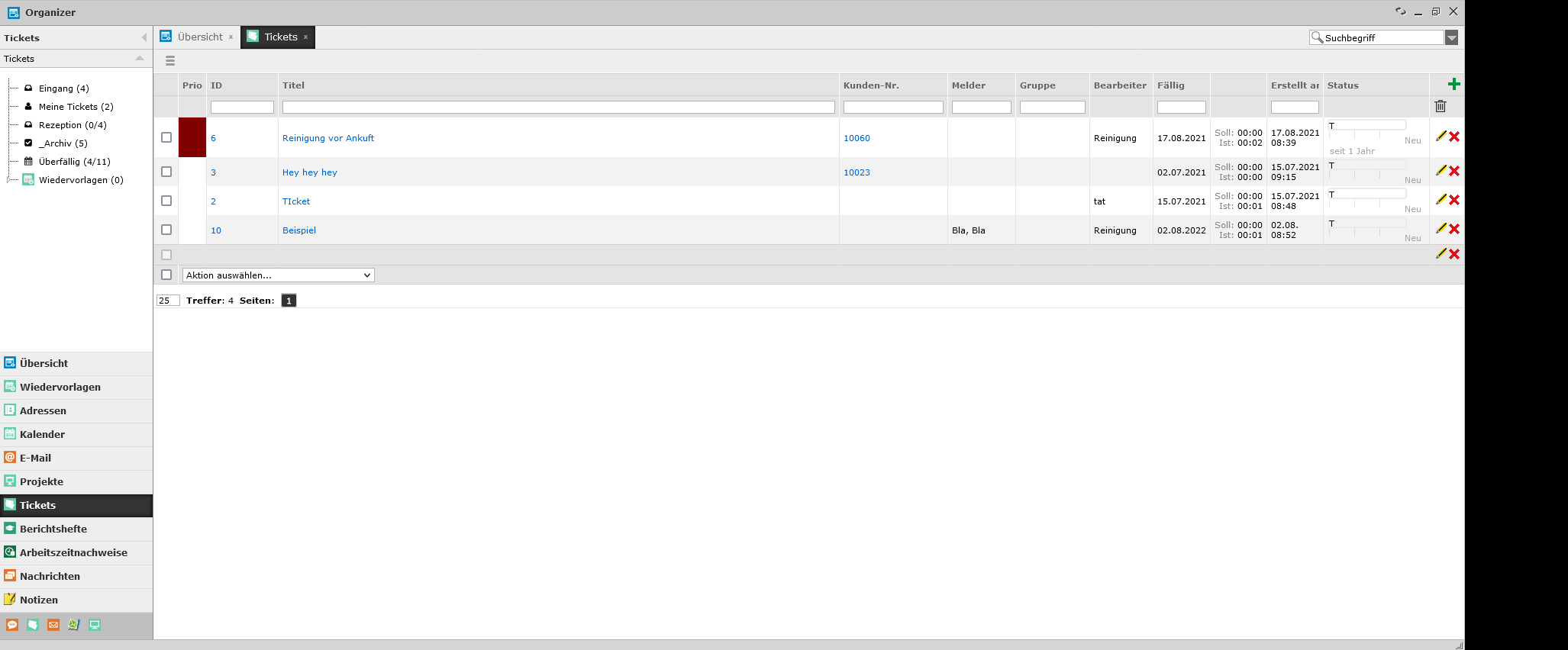Edit ticket 'TIcket' using pencil icon
The image size is (1568, 650).
[x=1441, y=199]
